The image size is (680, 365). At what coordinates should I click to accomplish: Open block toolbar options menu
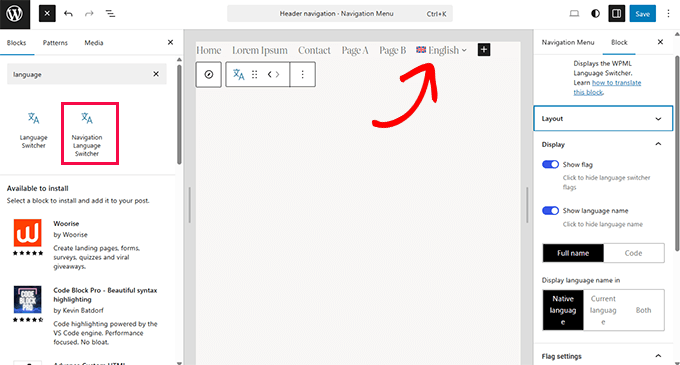[x=302, y=75]
